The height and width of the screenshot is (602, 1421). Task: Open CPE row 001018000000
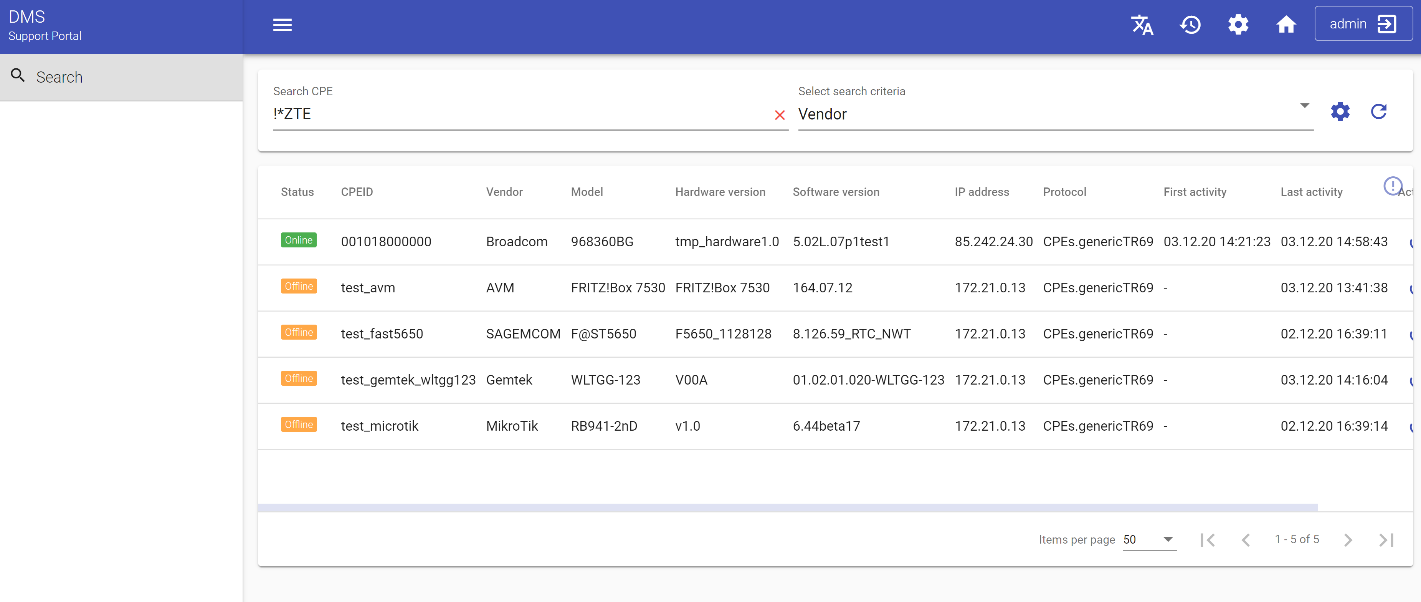(386, 242)
